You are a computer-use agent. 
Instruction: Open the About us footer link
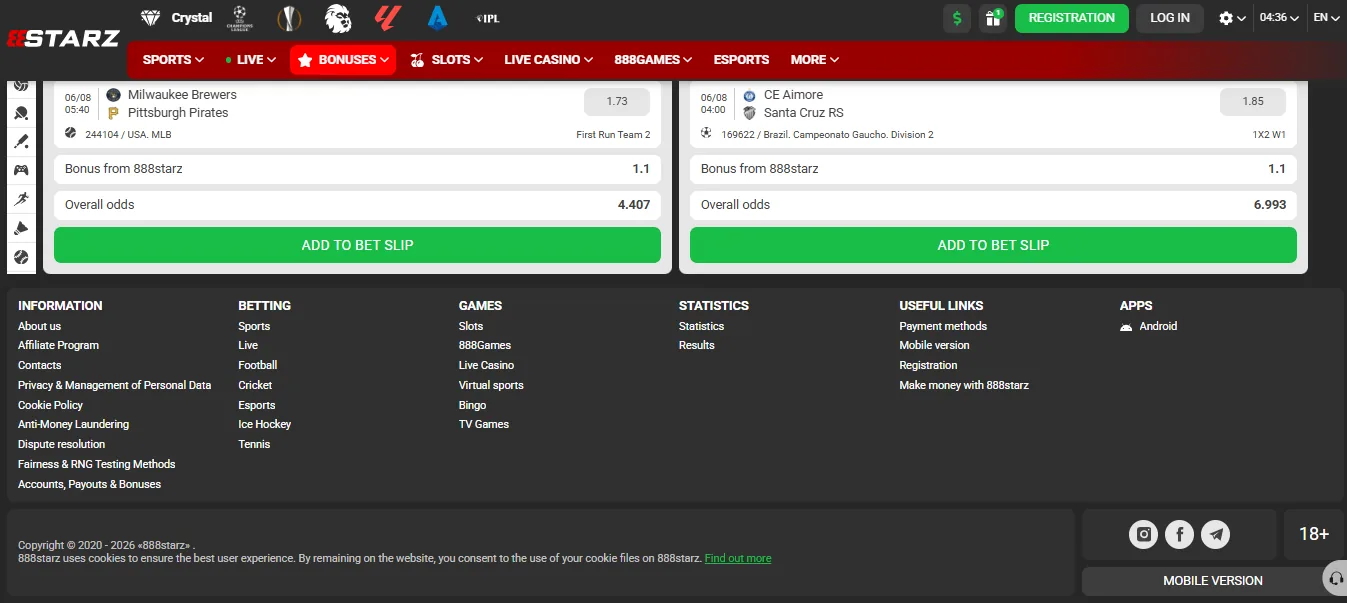pos(39,326)
